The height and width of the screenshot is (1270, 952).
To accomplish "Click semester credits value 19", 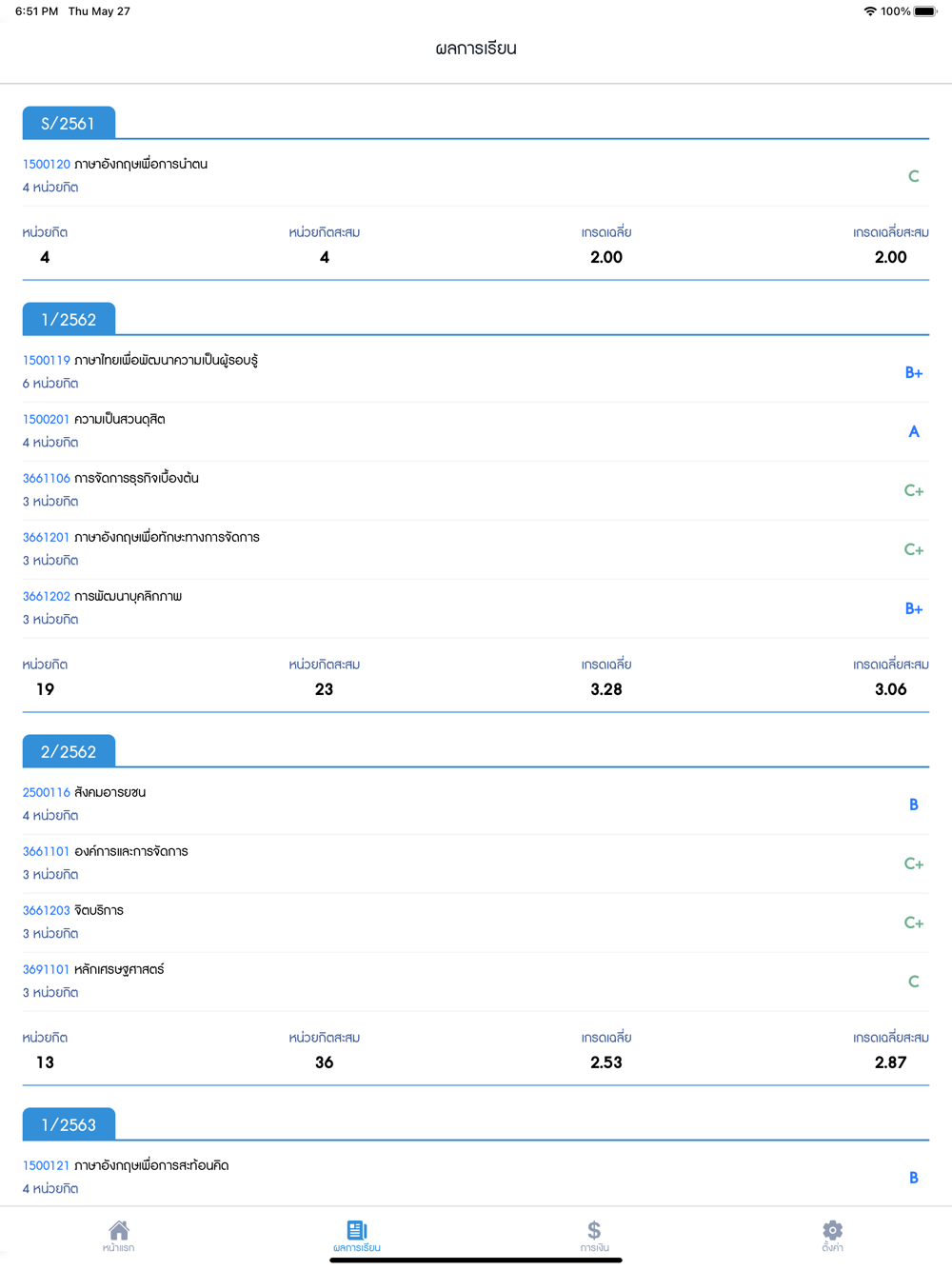I will (x=46, y=689).
